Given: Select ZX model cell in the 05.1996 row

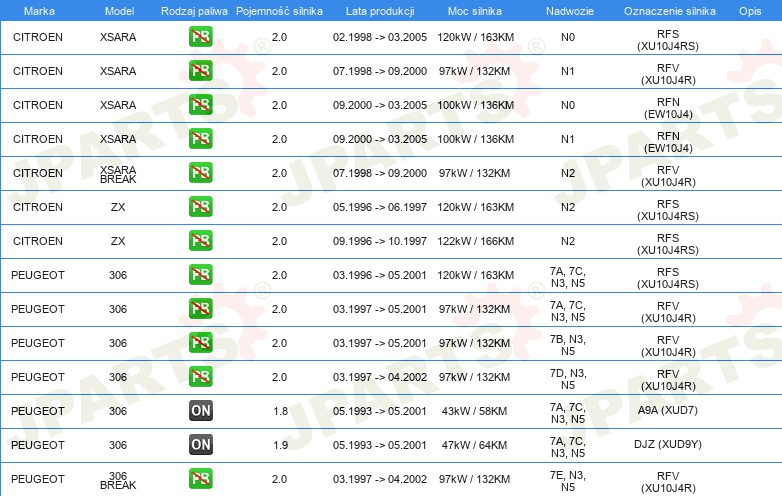Looking at the screenshot, I should tap(118, 207).
